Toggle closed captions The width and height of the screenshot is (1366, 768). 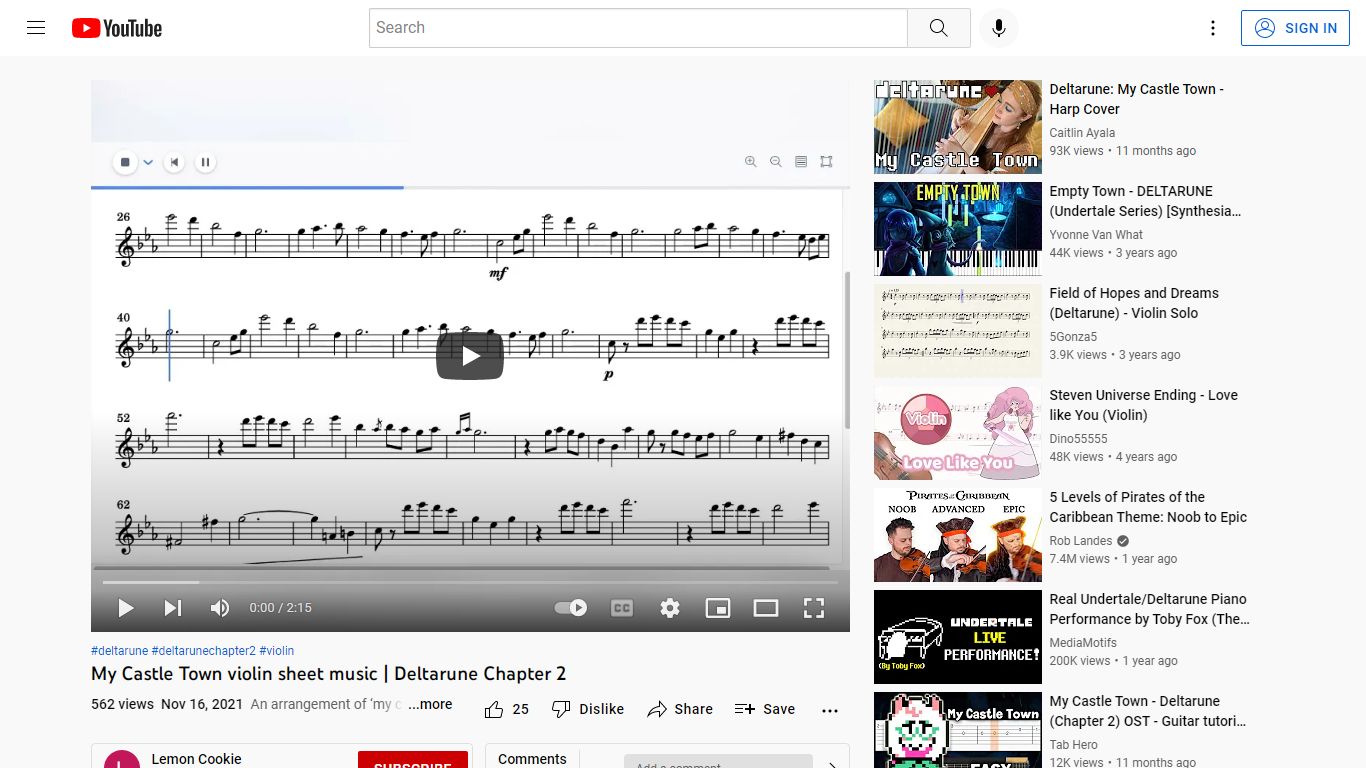point(622,608)
